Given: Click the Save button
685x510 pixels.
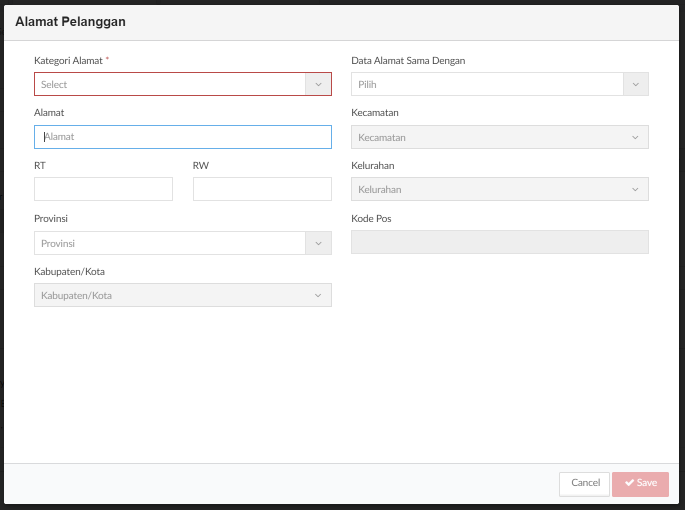Looking at the screenshot, I should (x=640, y=484).
